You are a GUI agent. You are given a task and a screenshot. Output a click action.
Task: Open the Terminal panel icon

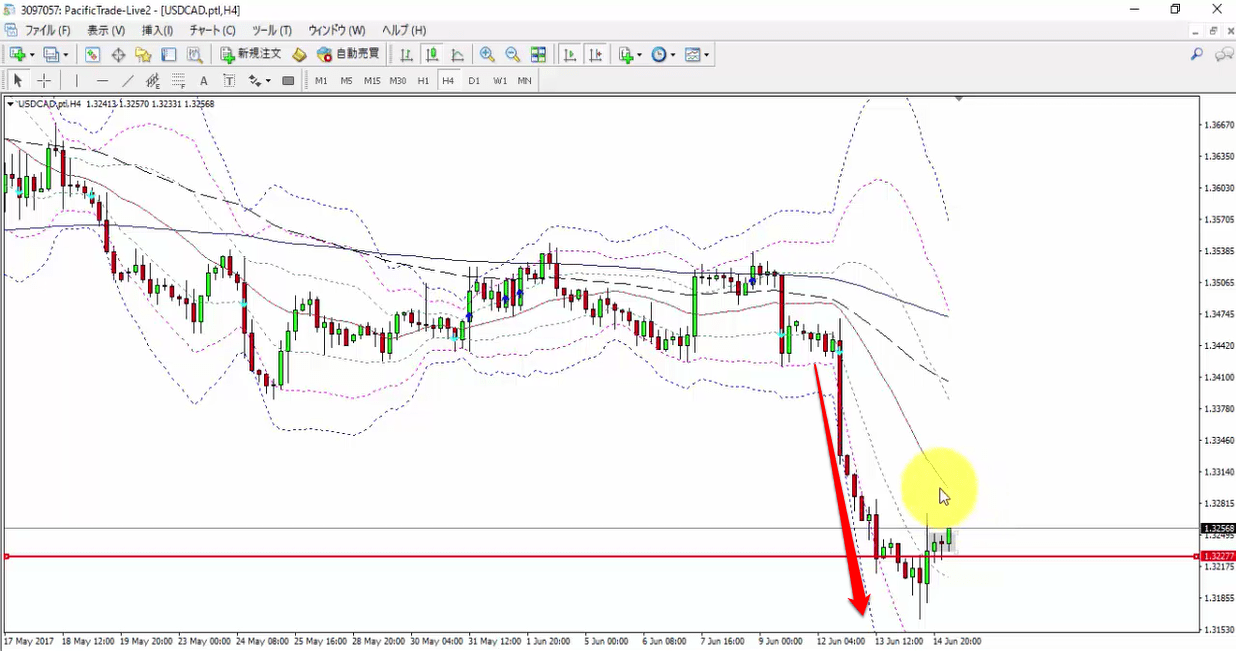coord(169,55)
